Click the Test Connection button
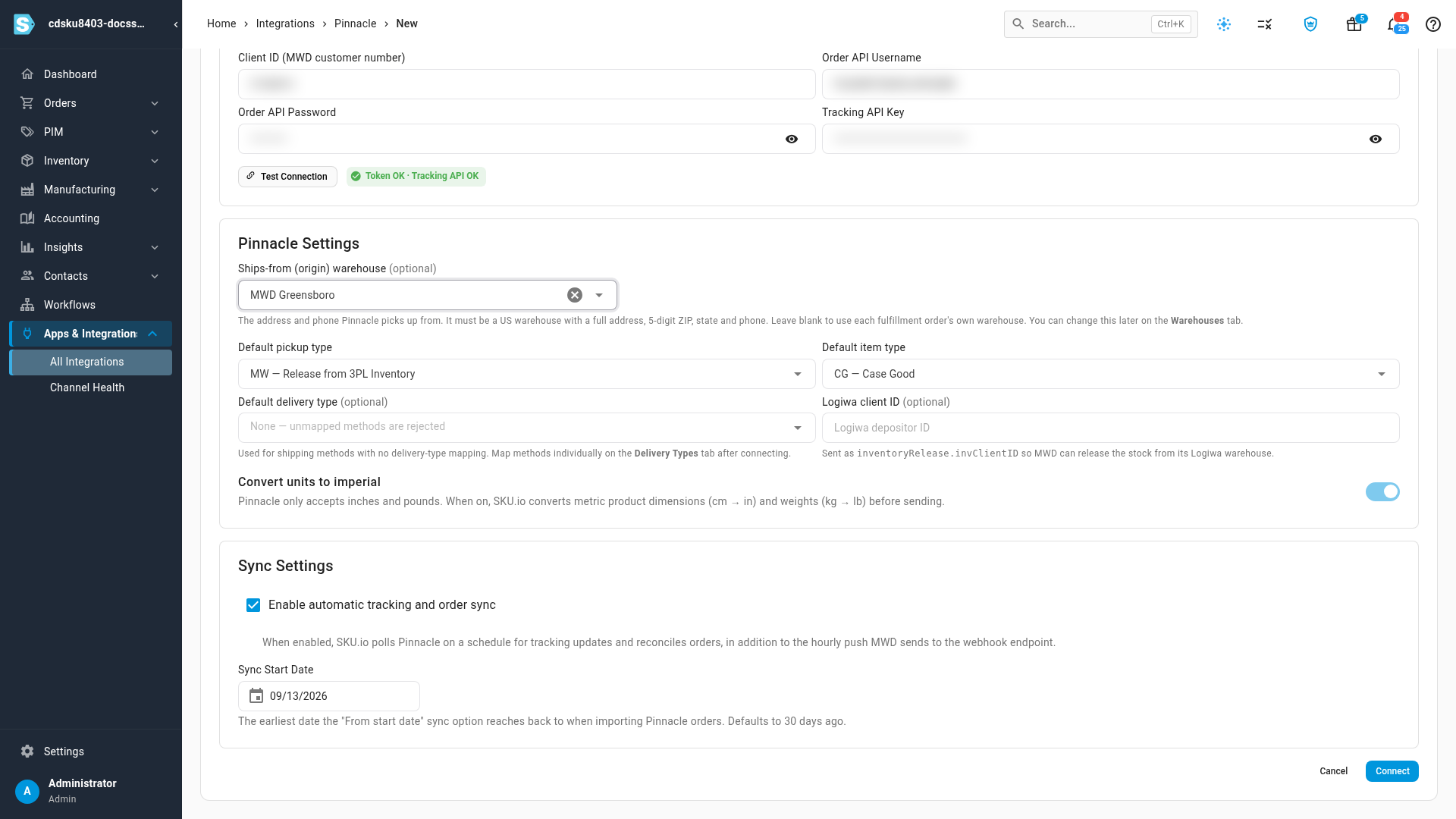 pyautogui.click(x=287, y=177)
